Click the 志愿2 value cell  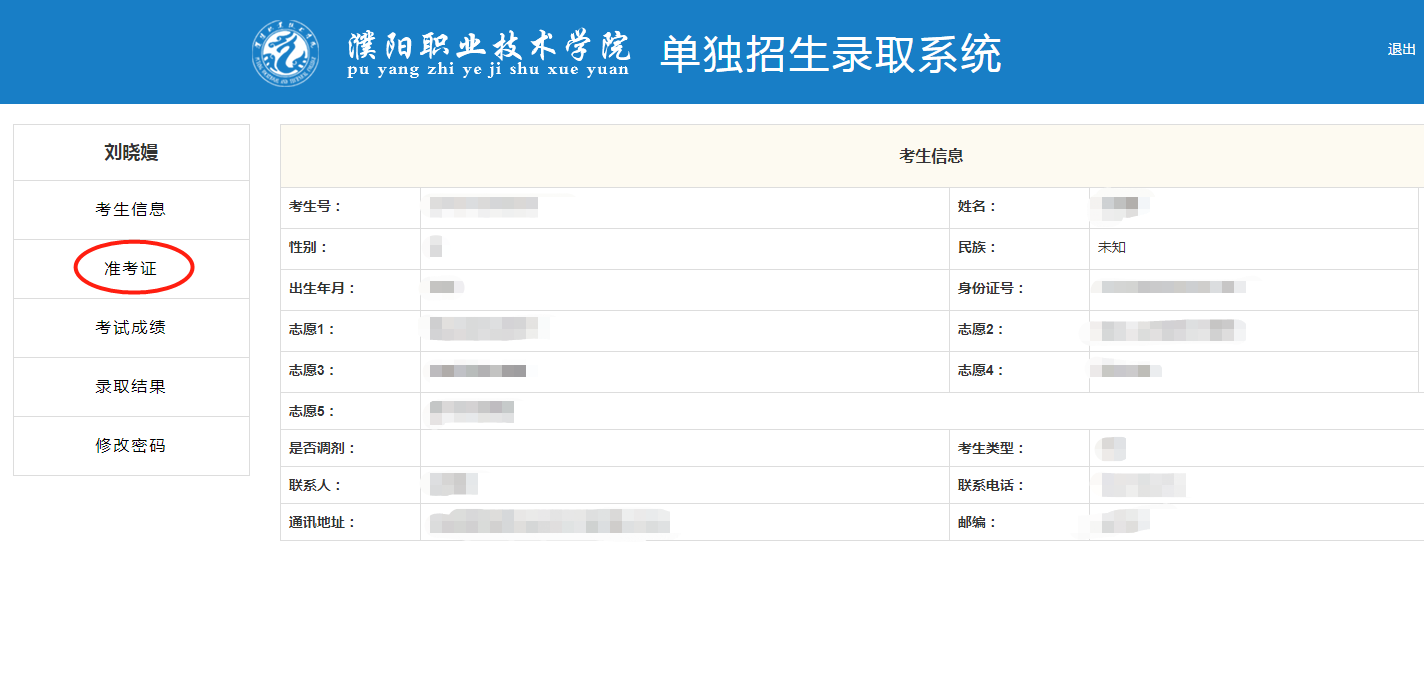pyautogui.click(x=1254, y=331)
